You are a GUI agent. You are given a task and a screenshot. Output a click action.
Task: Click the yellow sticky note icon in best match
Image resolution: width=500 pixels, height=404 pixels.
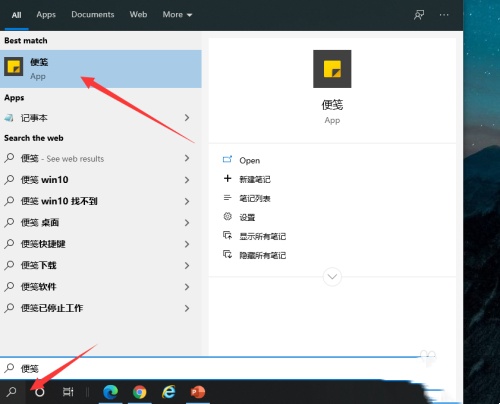14,67
